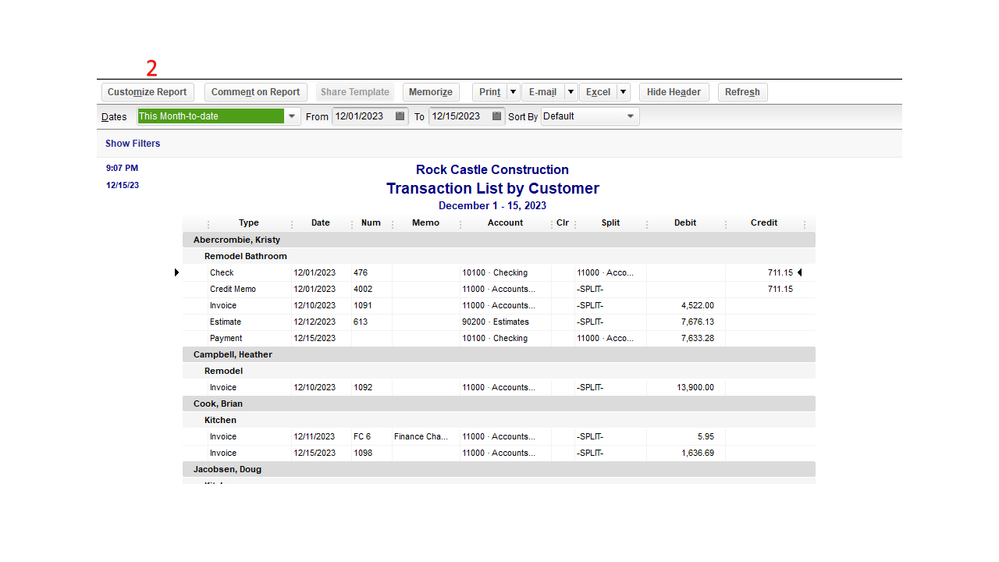Expand the Dates range dropdown arrow
999x562 pixels.
(x=292, y=117)
